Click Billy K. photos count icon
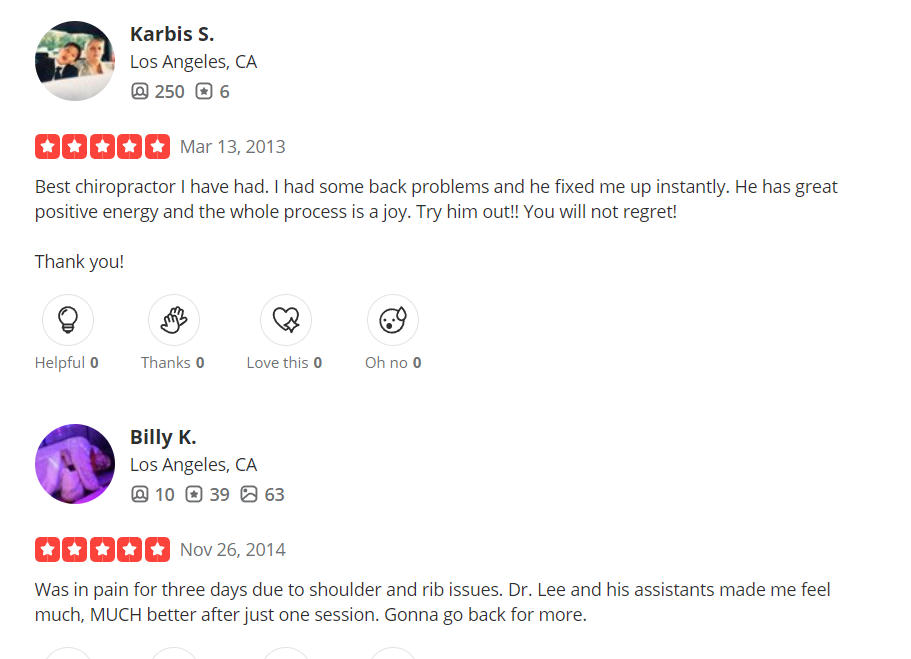Screen dimensions: 911x659 coord(249,495)
